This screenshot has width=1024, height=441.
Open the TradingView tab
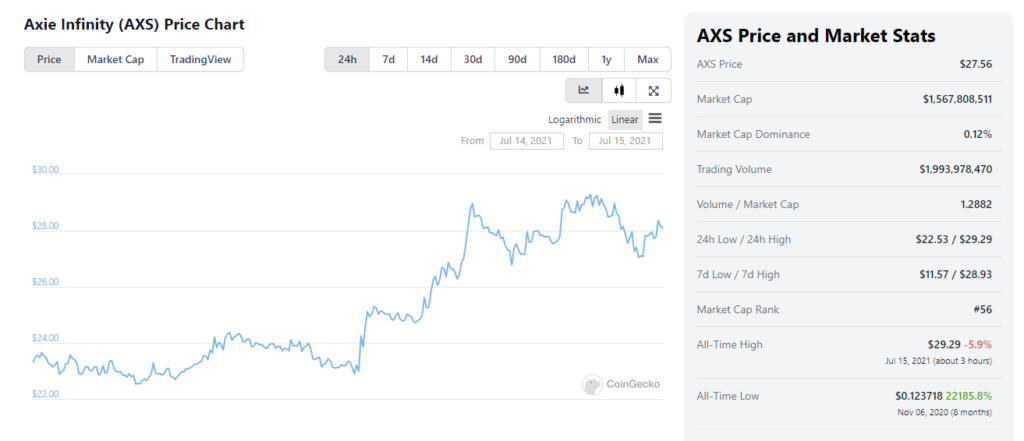pyautogui.click(x=200, y=59)
